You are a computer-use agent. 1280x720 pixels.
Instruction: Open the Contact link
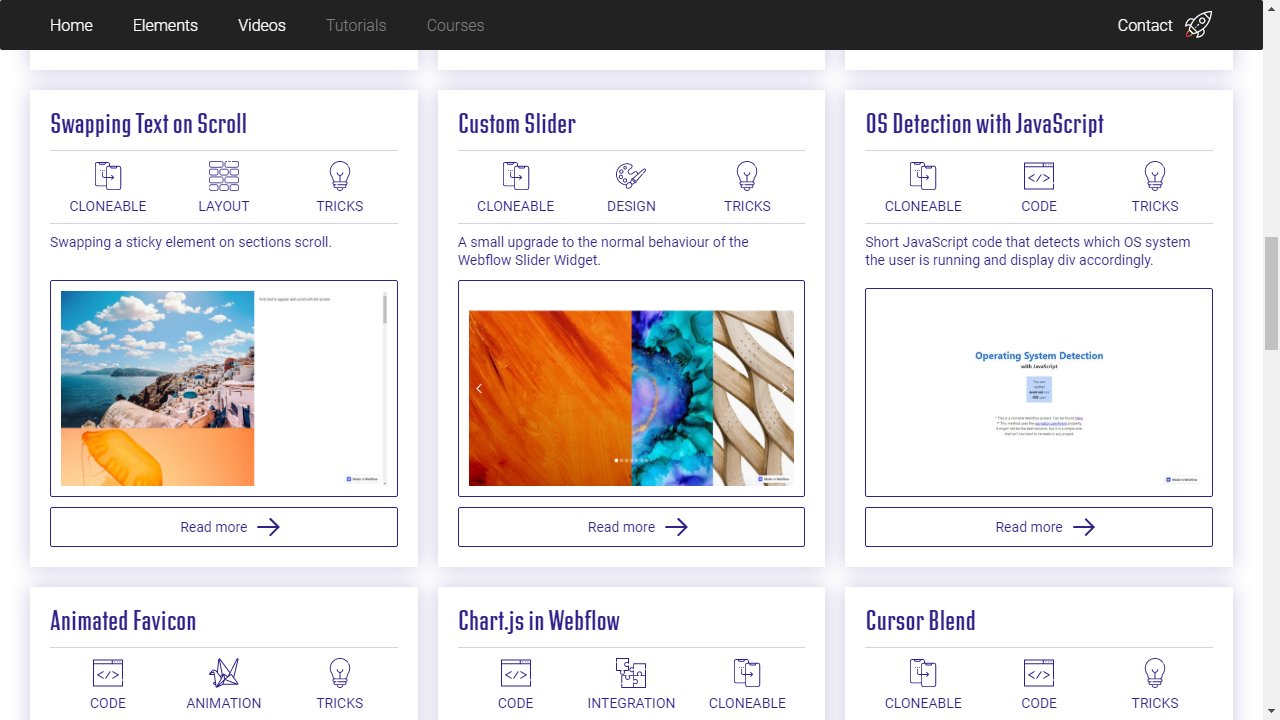[1144, 25]
